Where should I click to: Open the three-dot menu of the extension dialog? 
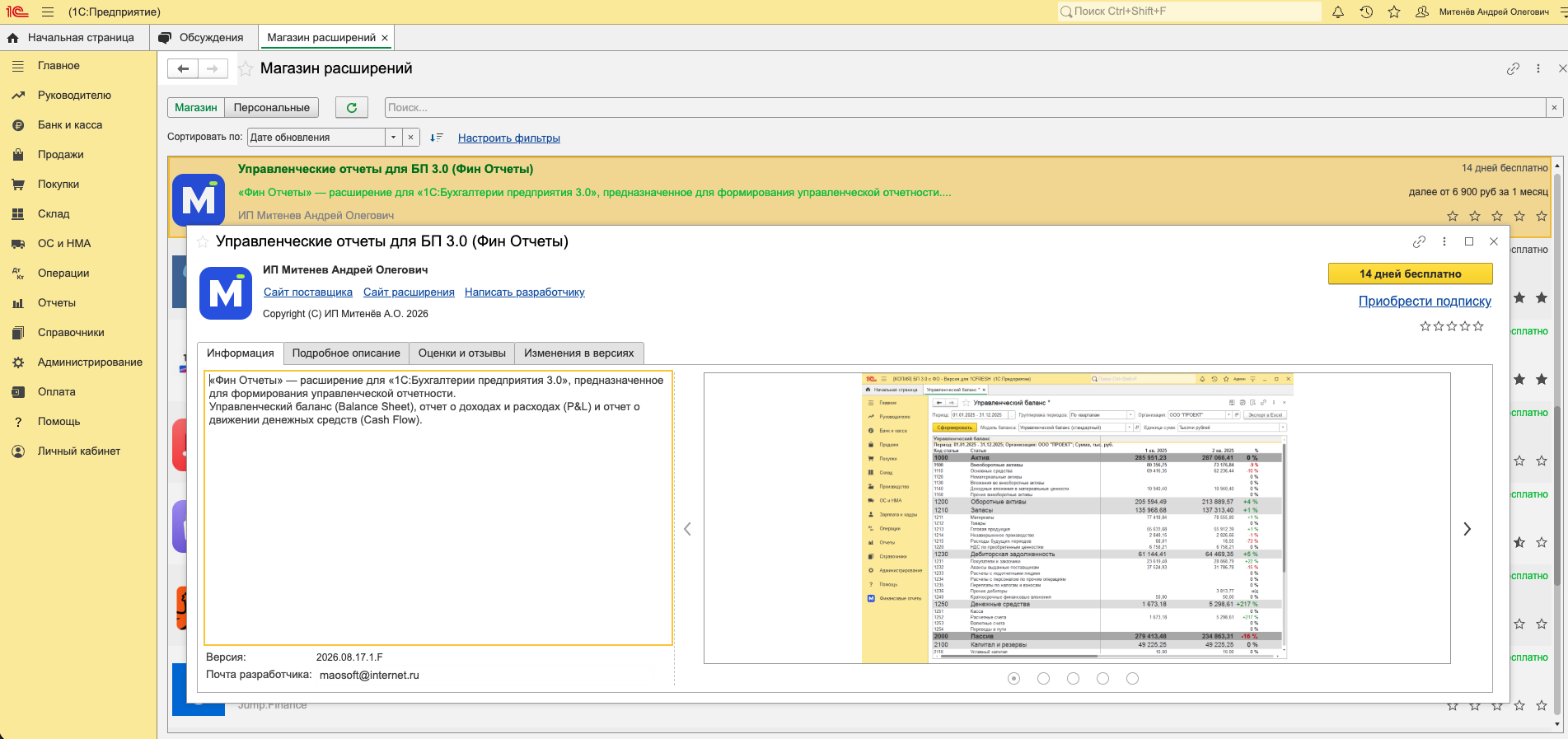1444,241
